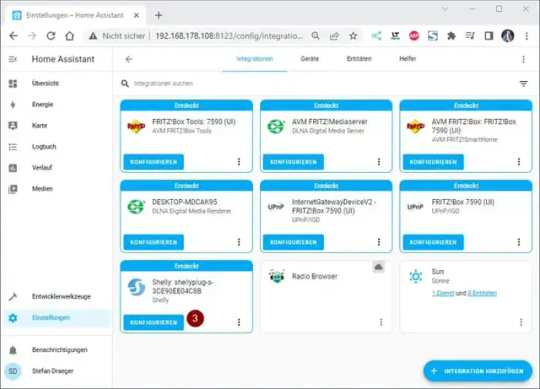Go back with the arrow beside Integrationen

coord(129,59)
